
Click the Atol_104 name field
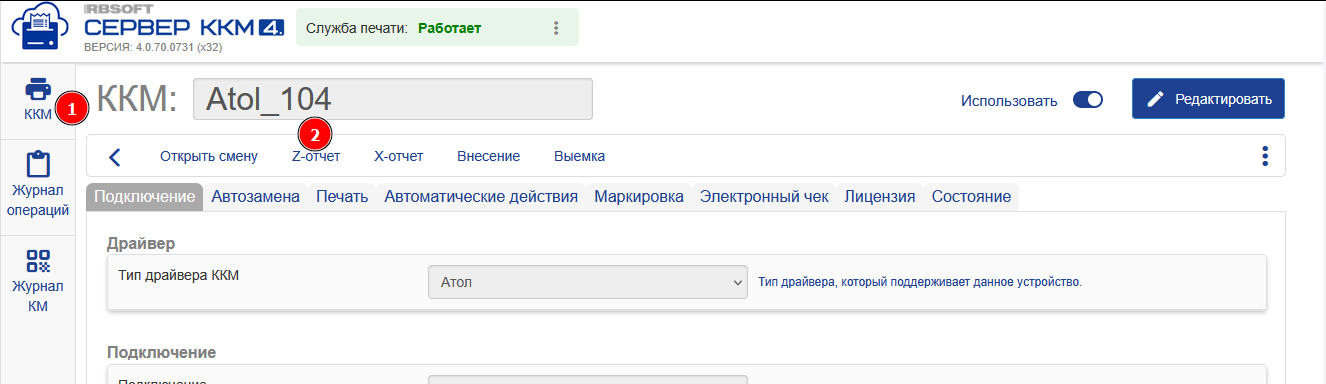pos(392,99)
